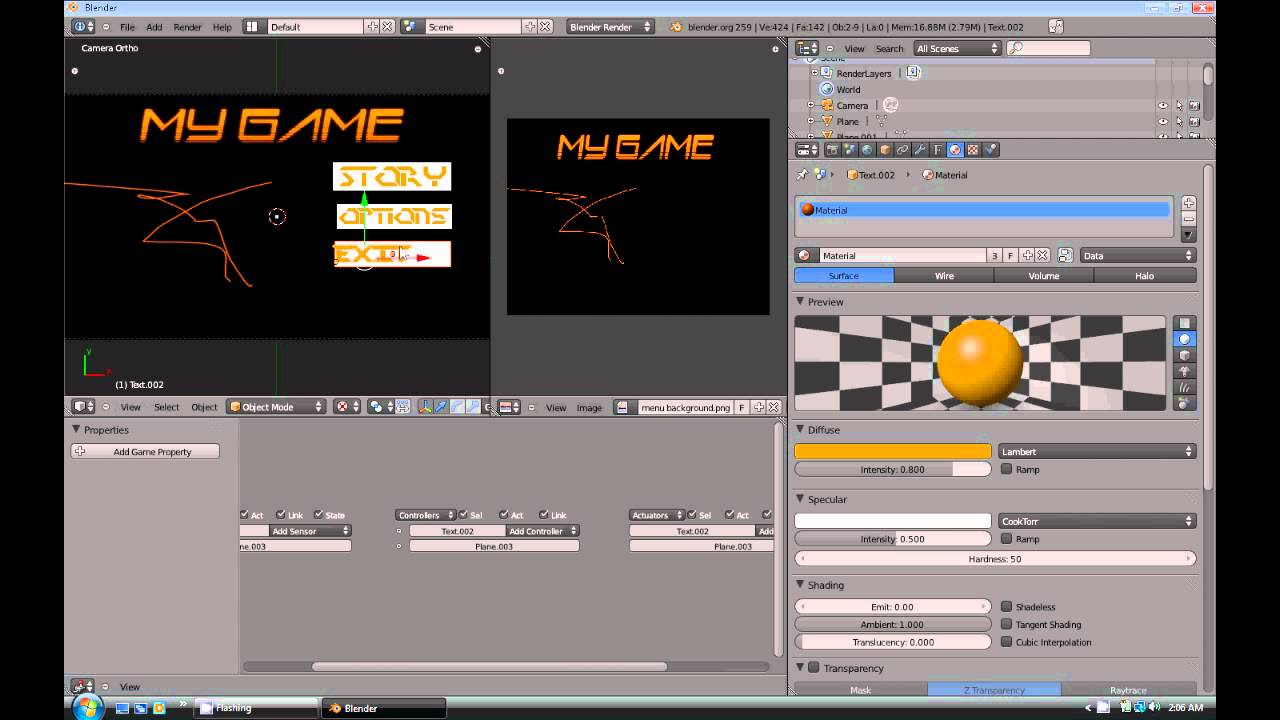Select the flat plane preview type icon

(1185, 323)
